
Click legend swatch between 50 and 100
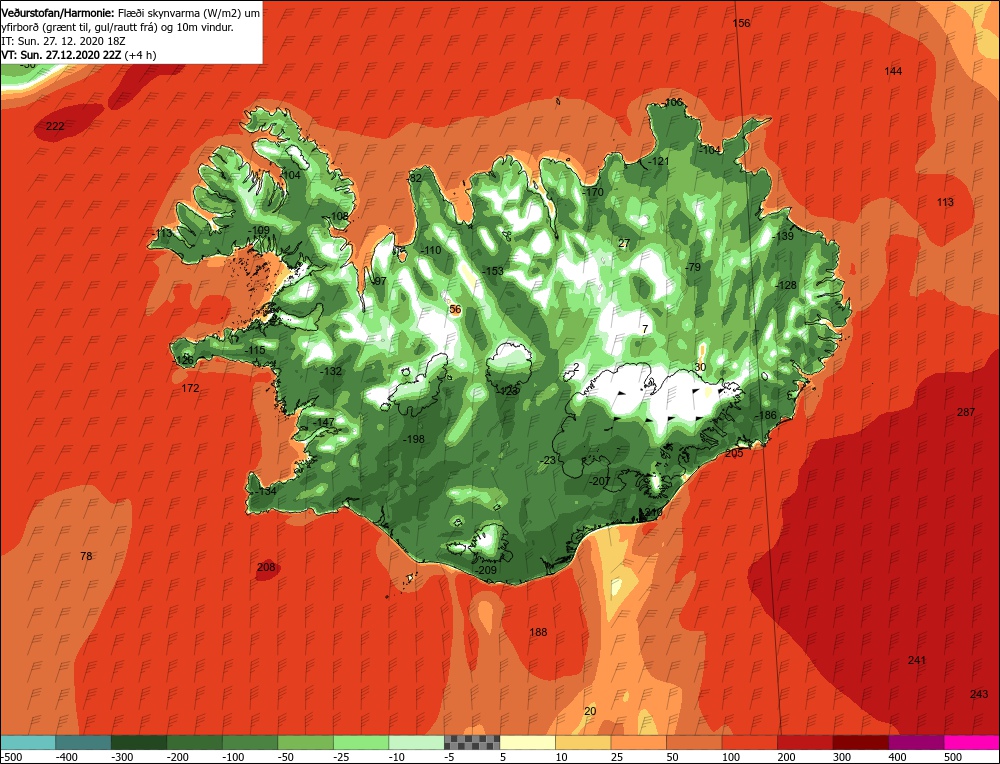pos(694,742)
